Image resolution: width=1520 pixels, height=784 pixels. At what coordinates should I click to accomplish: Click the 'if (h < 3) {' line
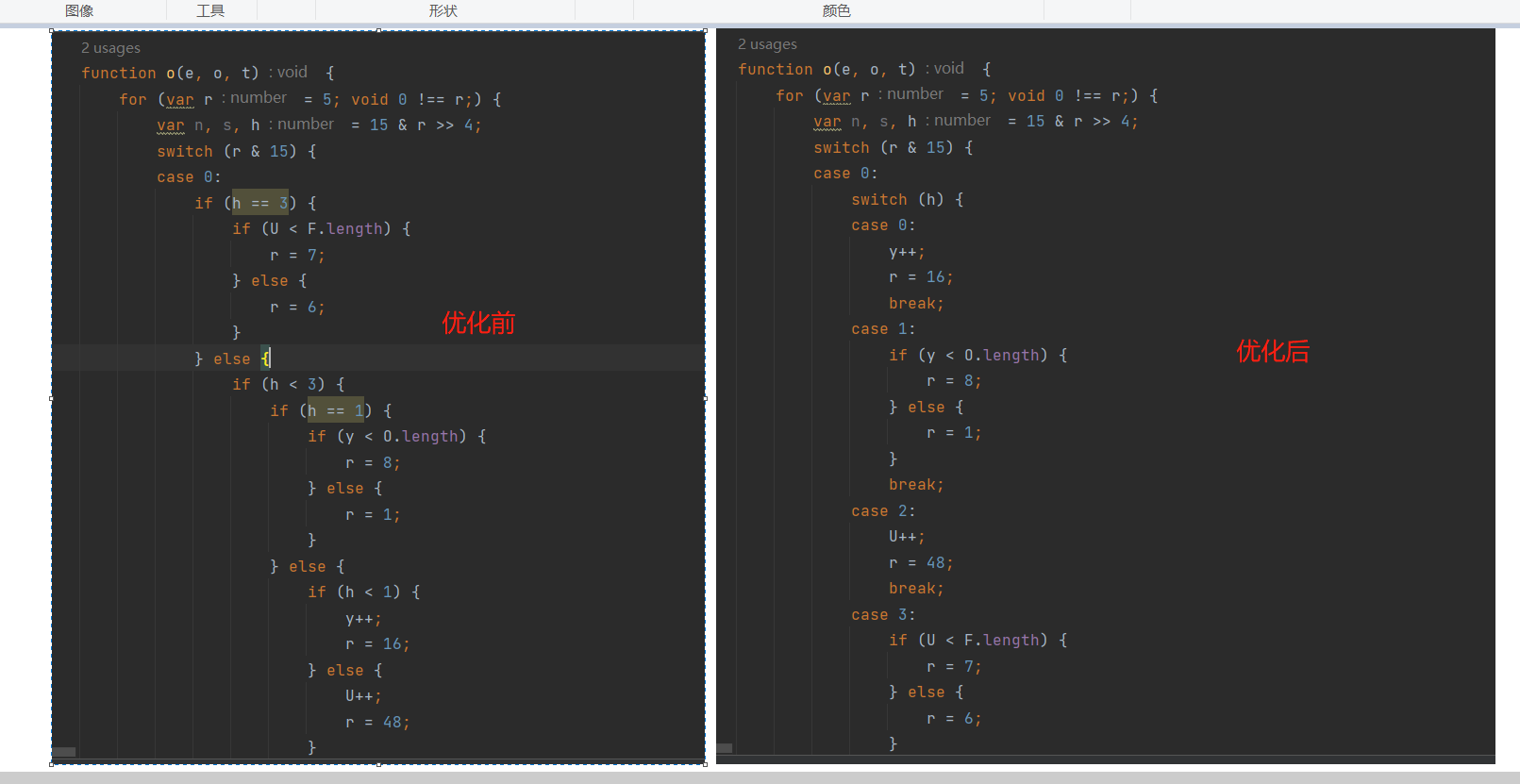click(289, 384)
